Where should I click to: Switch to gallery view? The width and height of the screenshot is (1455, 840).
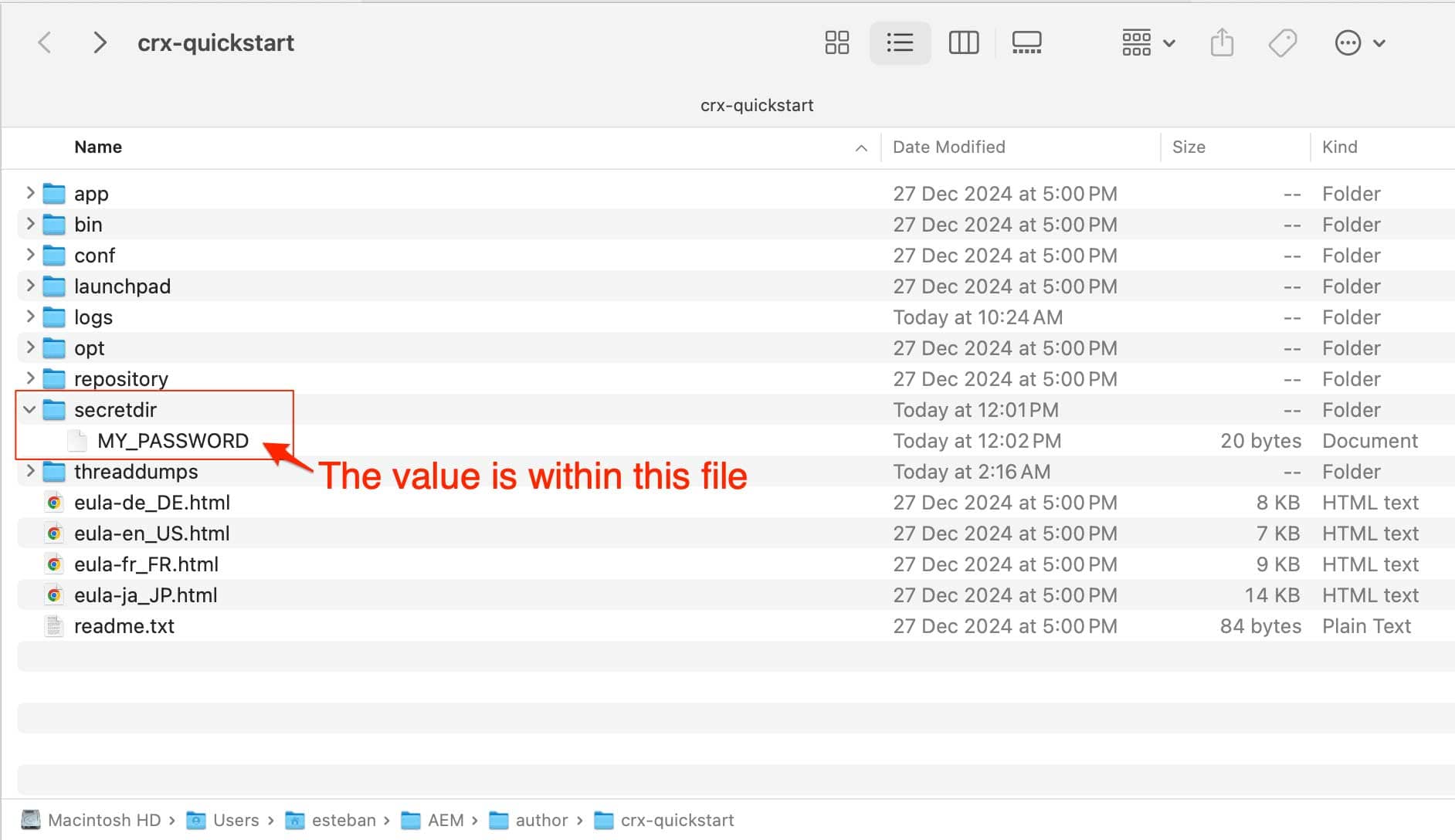1027,42
